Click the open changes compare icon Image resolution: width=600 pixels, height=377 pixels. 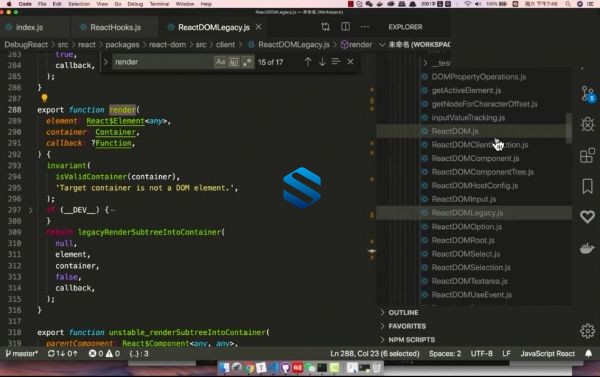325,27
